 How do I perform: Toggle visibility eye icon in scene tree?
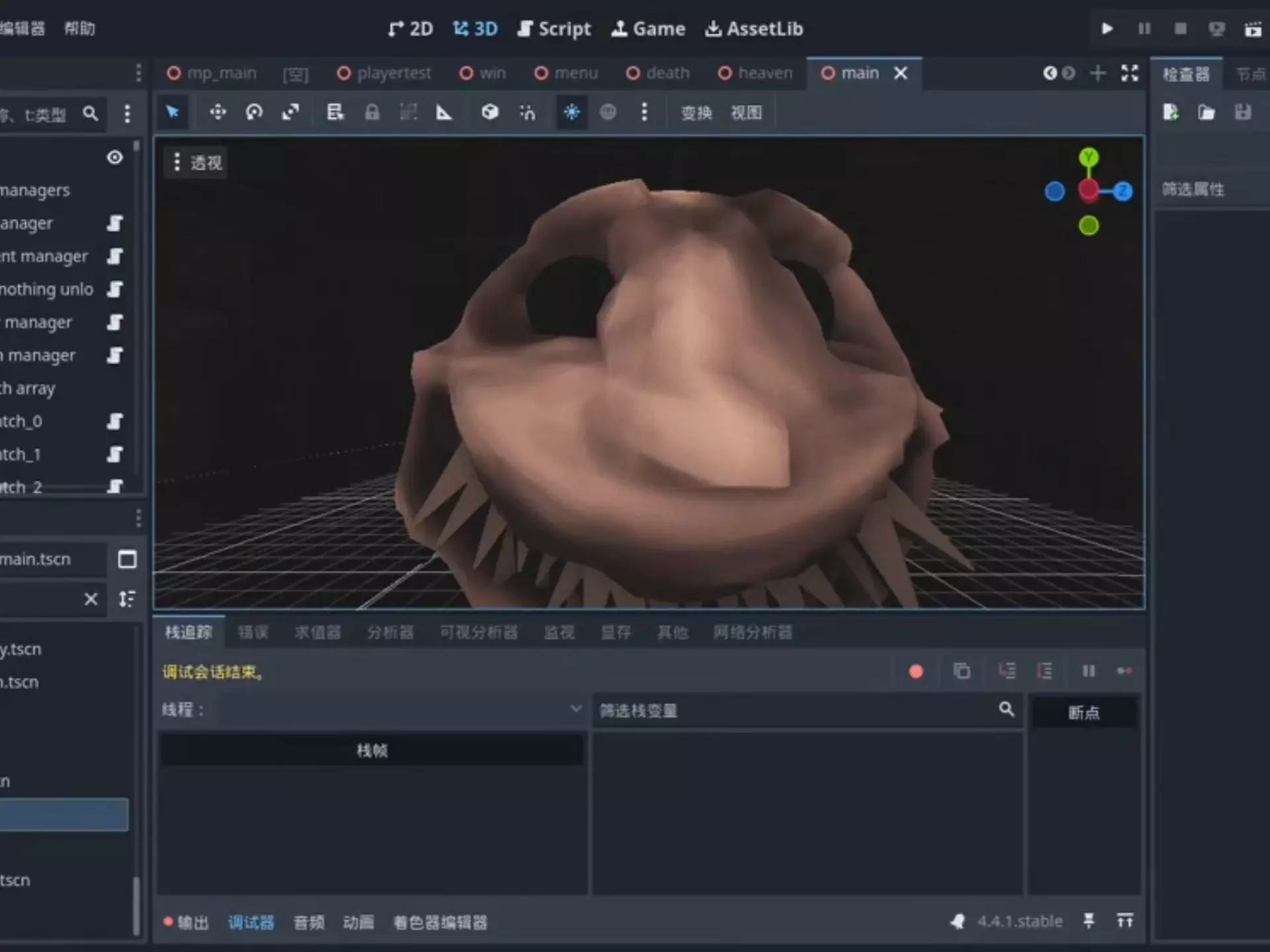(115, 157)
